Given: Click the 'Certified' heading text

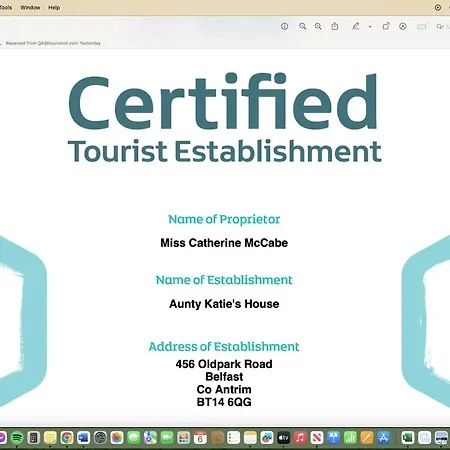Looking at the screenshot, I should pos(223,102).
